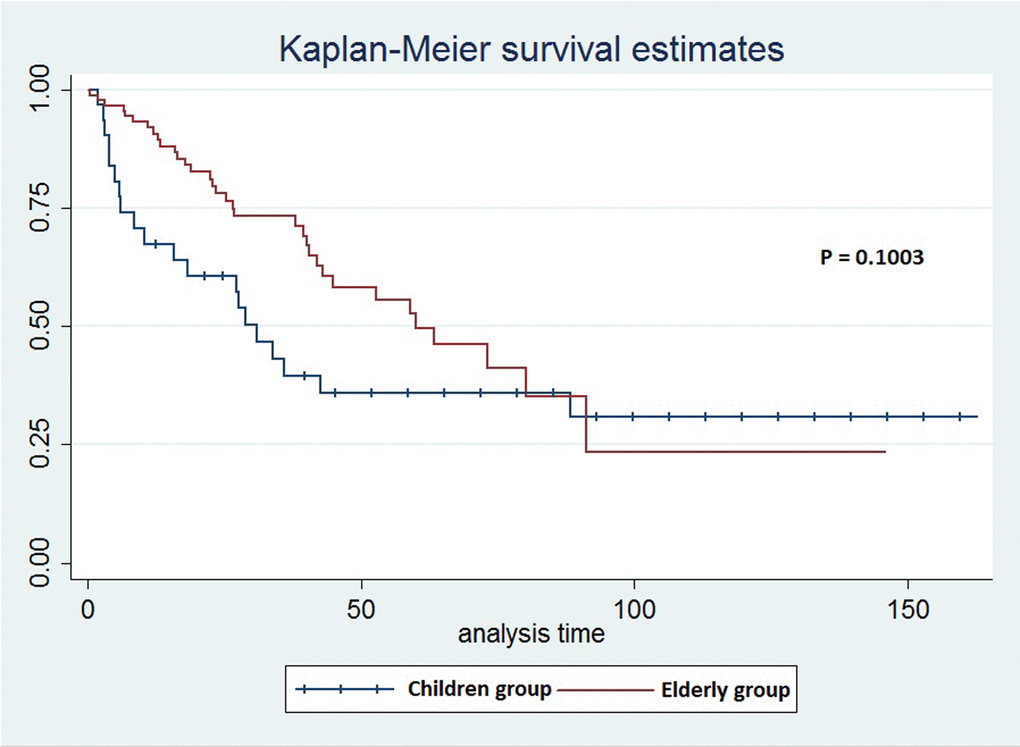Click the 0.25 y-axis tick label
The width and height of the screenshot is (1020, 747).
[x=40, y=444]
